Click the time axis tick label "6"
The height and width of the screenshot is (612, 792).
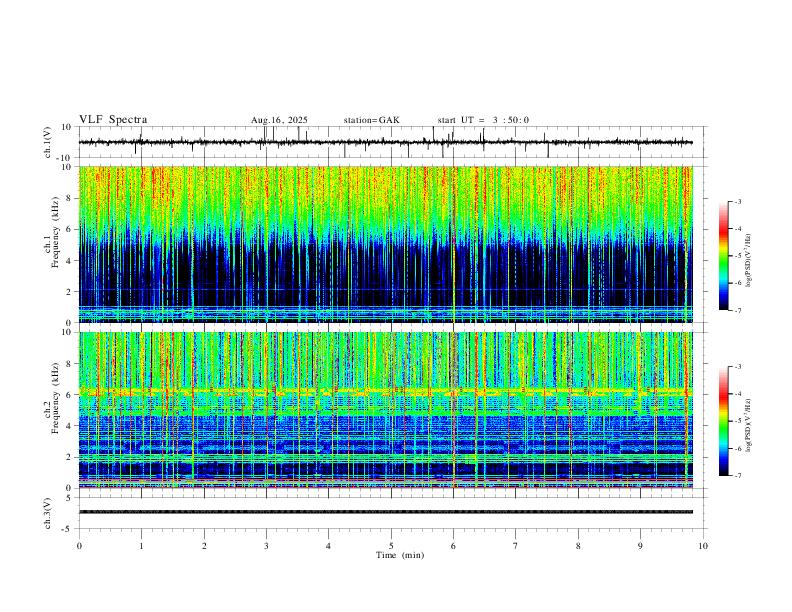coord(453,546)
